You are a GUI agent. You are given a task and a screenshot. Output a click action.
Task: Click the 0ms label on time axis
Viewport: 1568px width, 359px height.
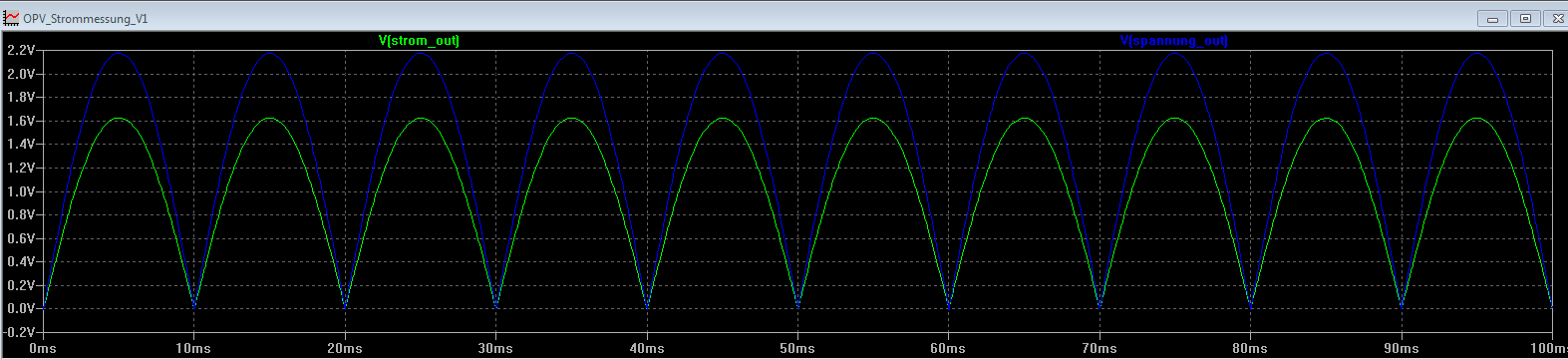[x=43, y=349]
